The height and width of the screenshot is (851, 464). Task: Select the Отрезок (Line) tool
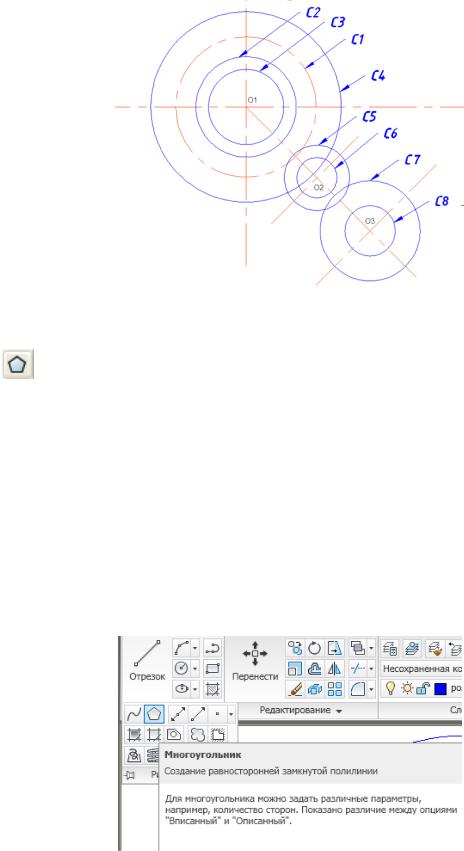pyautogui.click(x=147, y=661)
